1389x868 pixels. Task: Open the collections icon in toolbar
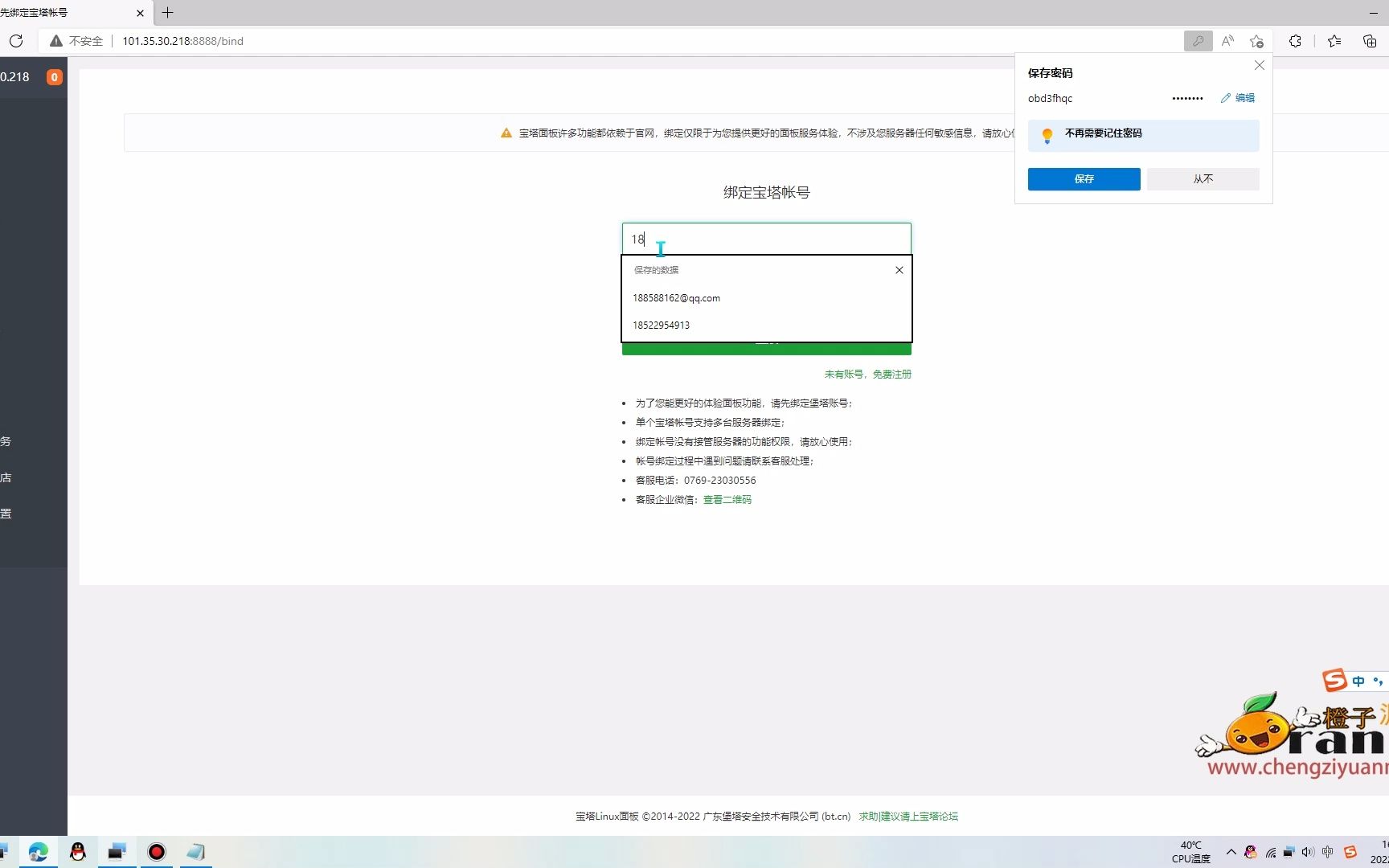tap(1370, 41)
